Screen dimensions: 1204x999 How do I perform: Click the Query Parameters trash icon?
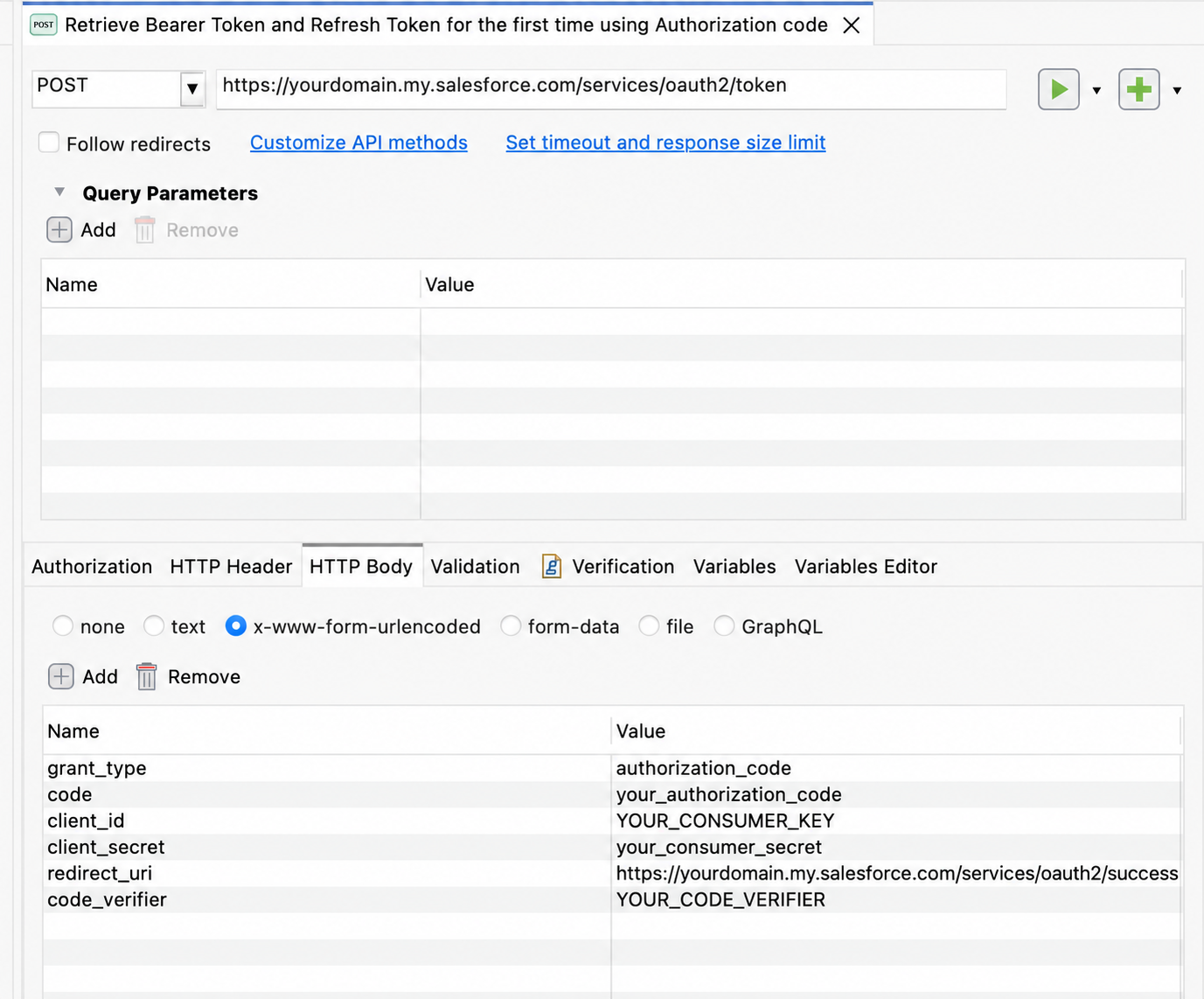[145, 230]
